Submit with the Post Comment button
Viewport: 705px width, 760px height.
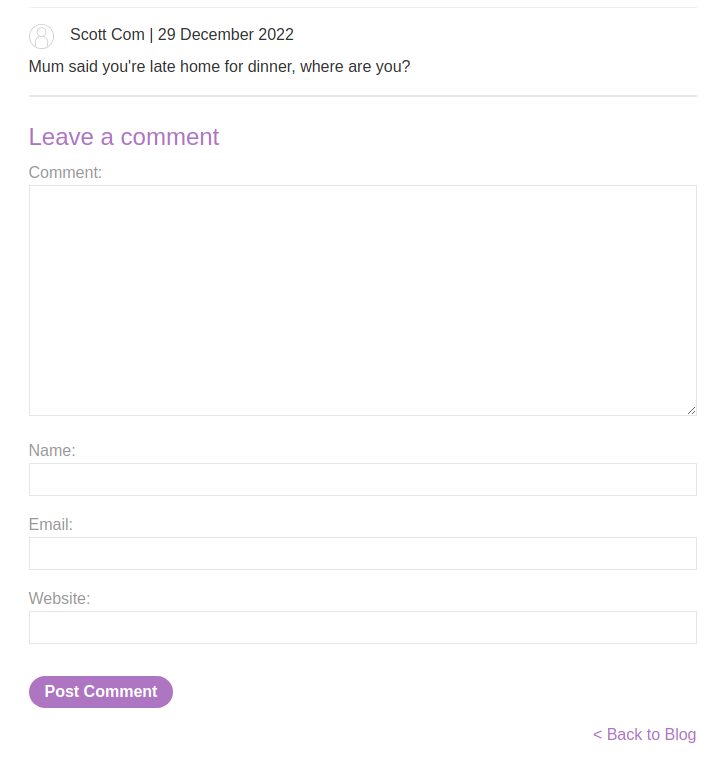pyautogui.click(x=101, y=692)
